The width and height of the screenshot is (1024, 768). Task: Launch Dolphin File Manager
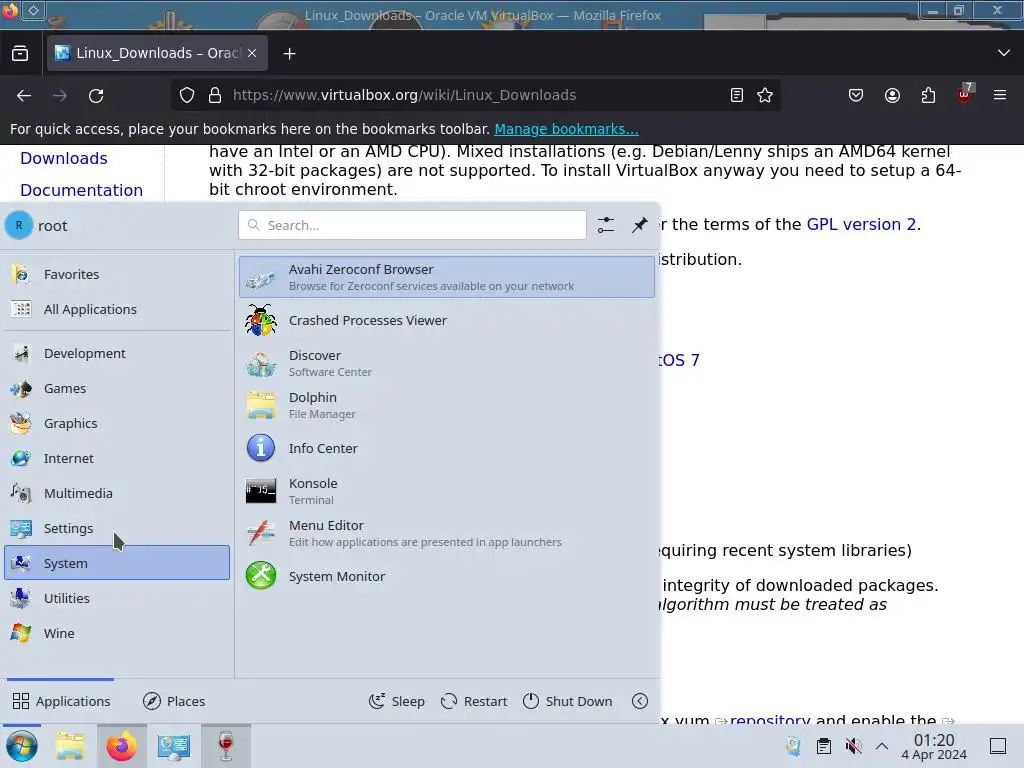click(x=447, y=405)
